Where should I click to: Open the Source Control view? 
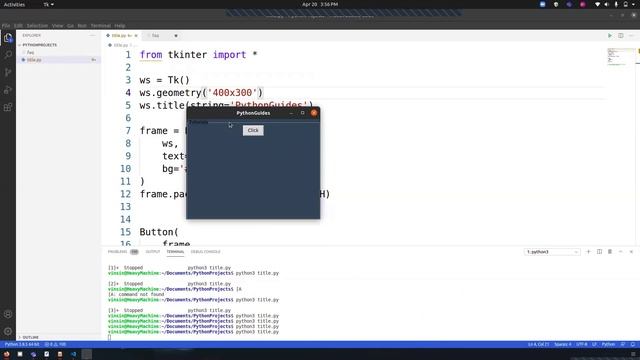(8, 72)
